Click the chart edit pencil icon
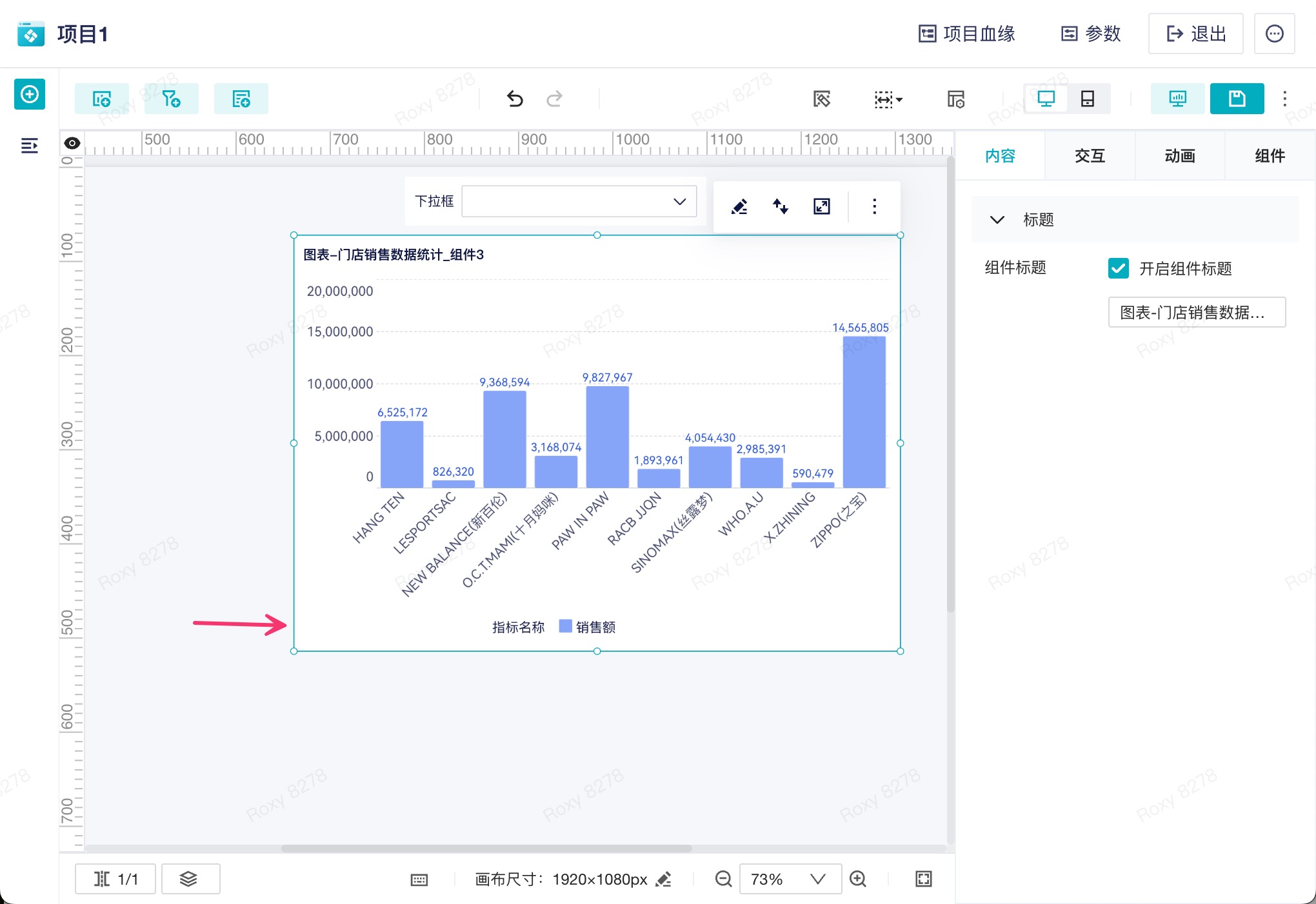The width and height of the screenshot is (1316, 904). click(739, 206)
